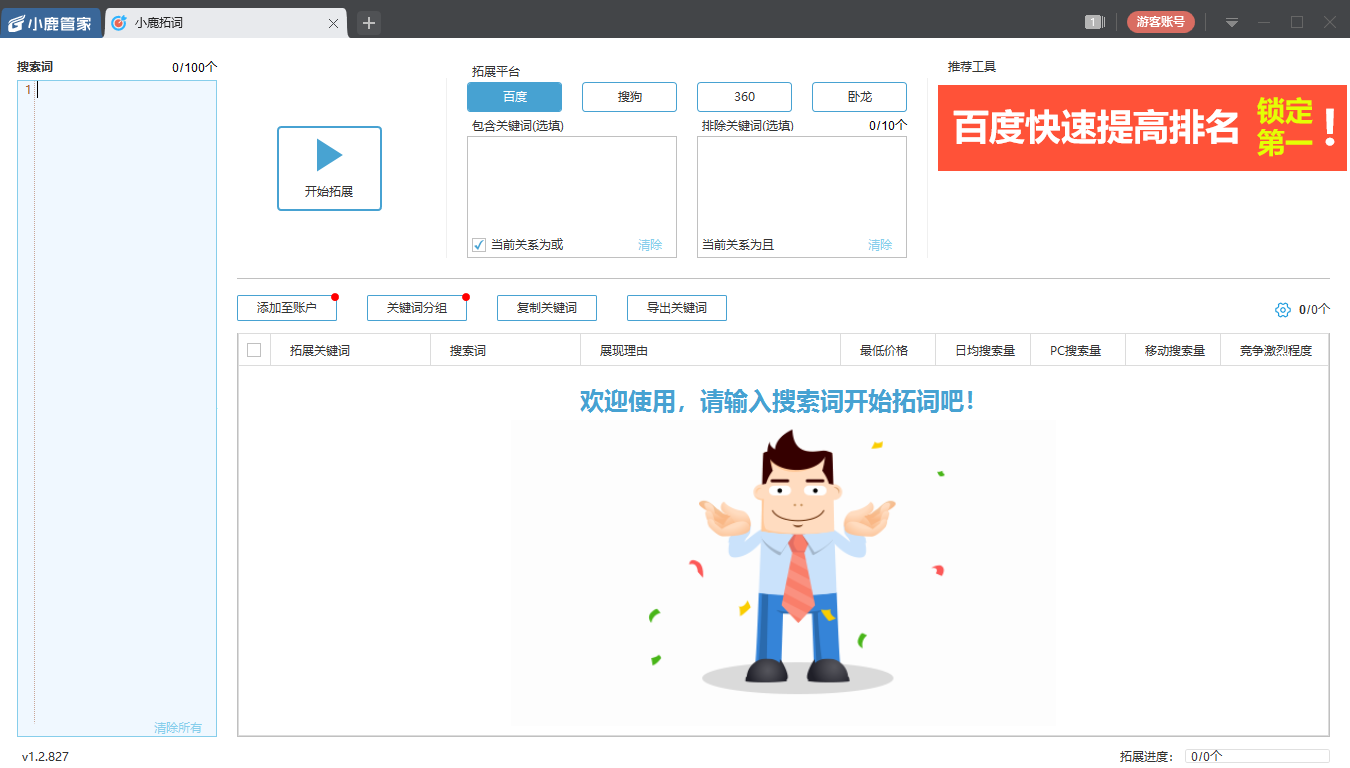The height and width of the screenshot is (768, 1350).
Task: Click the 小鹿拓词 tab favicon
Action: coord(120,22)
